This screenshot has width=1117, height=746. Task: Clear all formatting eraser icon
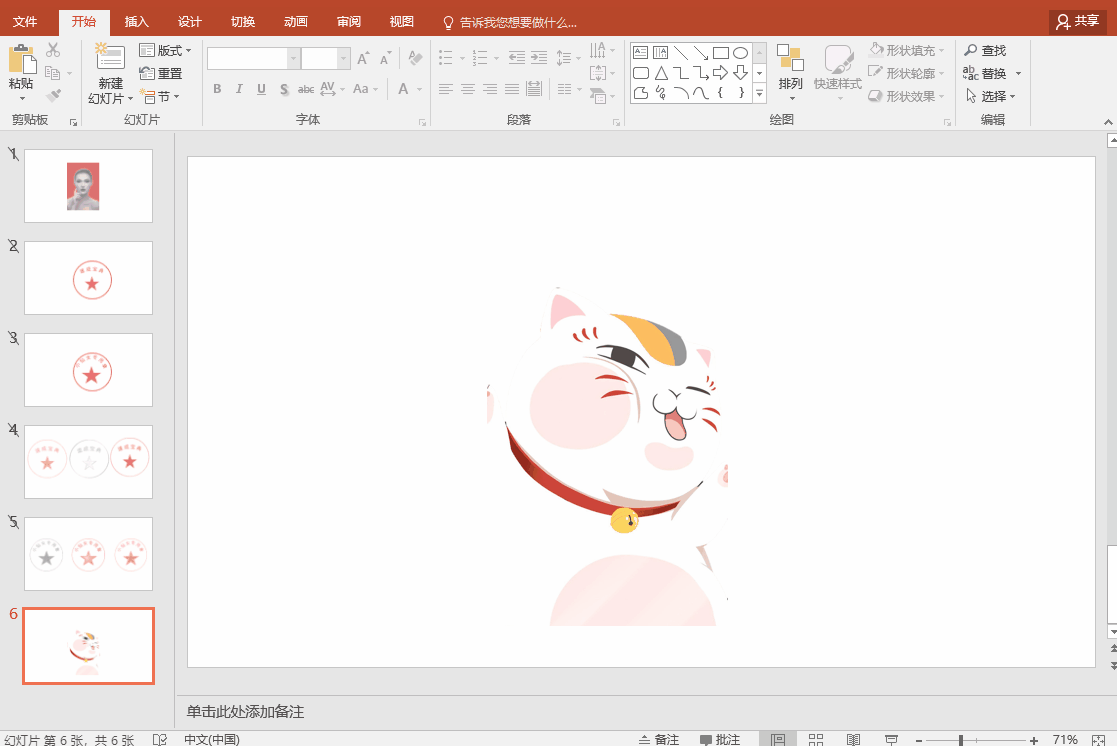415,58
